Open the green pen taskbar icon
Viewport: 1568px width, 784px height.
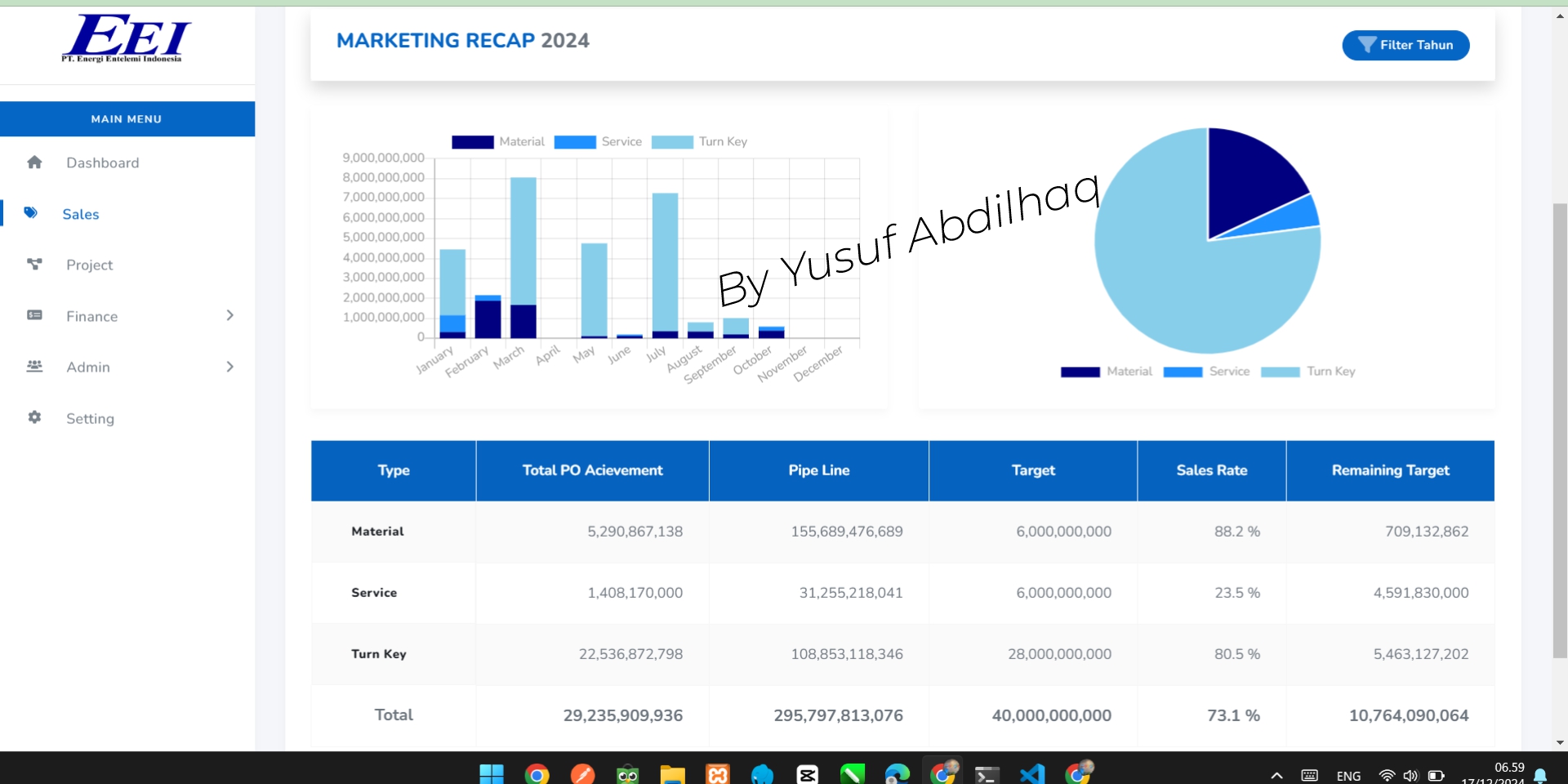852,773
